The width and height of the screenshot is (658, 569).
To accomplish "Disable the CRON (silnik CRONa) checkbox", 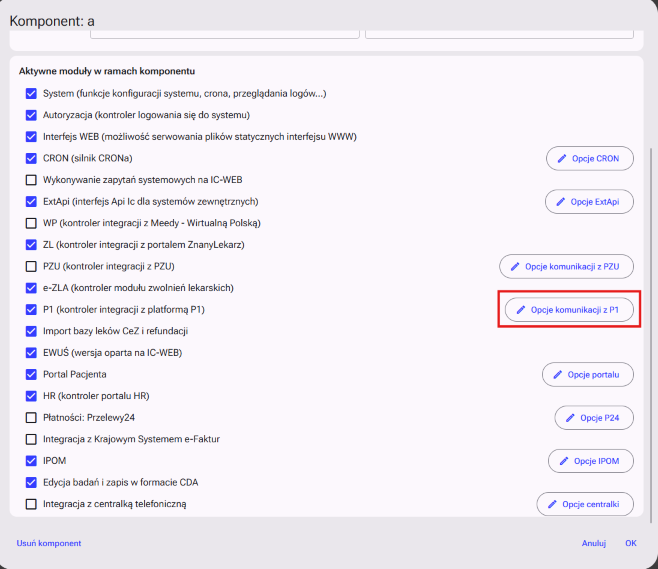I will click(31, 158).
